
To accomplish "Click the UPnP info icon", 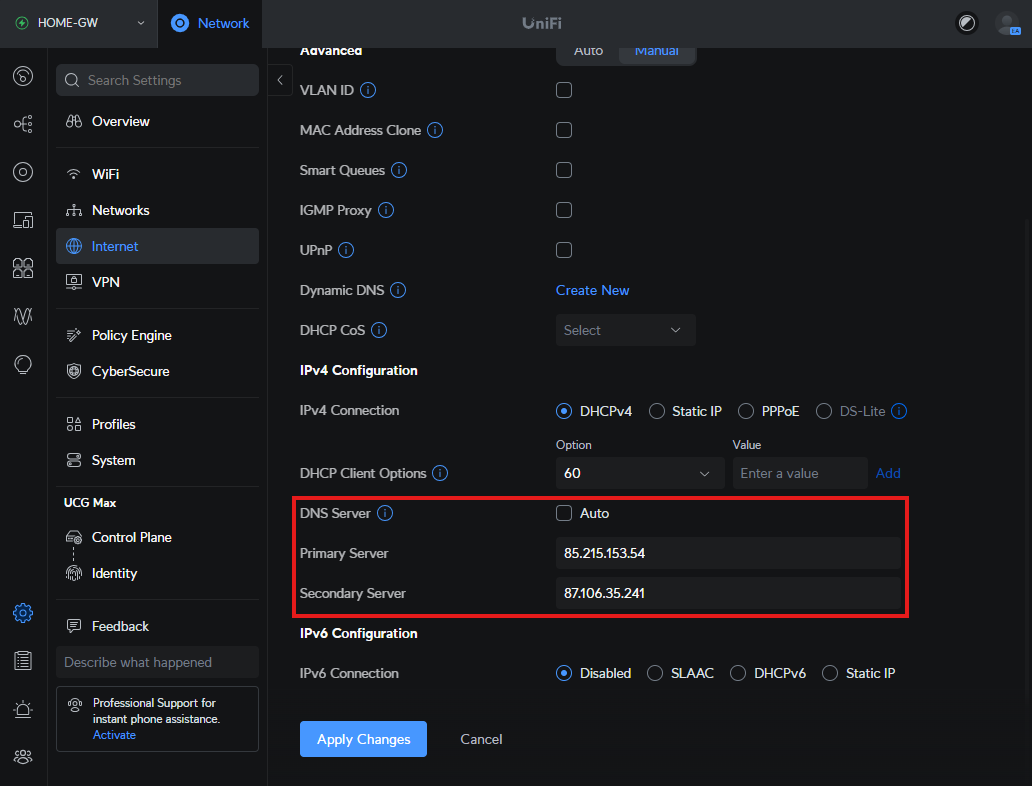I will pyautogui.click(x=346, y=250).
